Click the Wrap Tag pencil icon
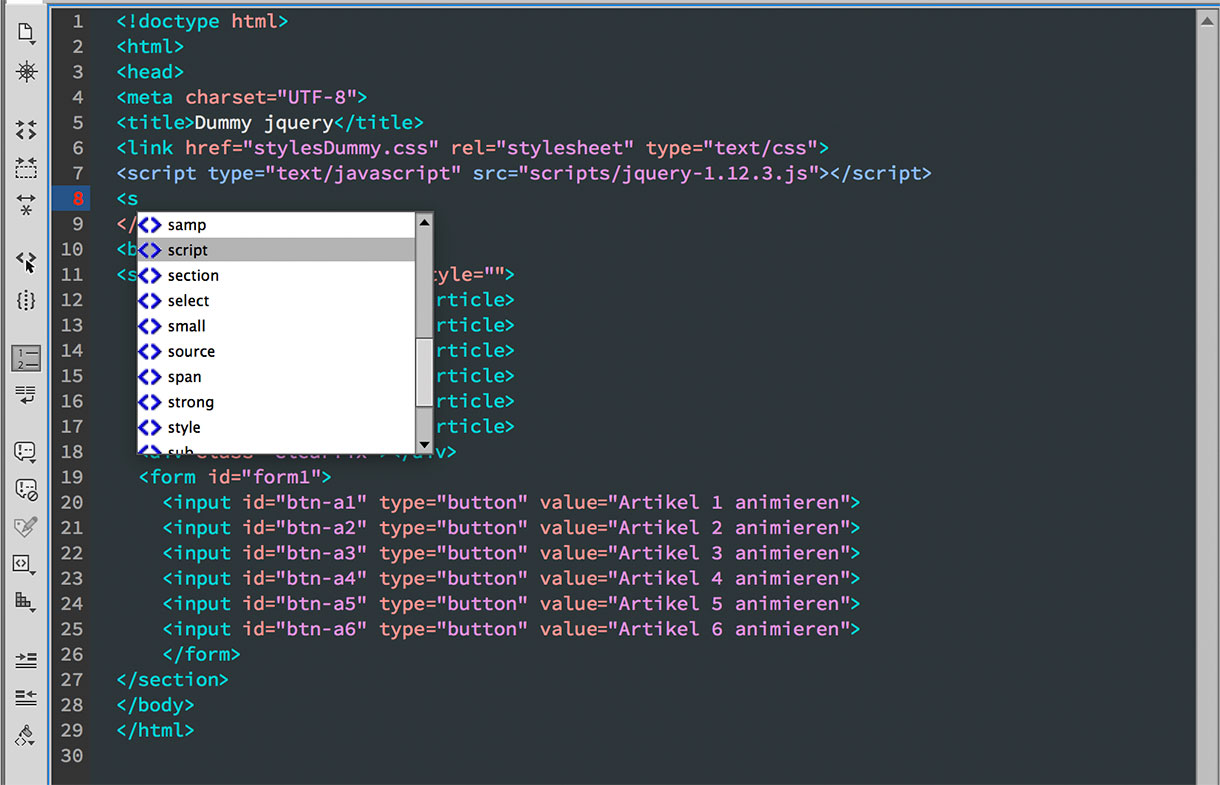The height and width of the screenshot is (785, 1220). coord(26,526)
